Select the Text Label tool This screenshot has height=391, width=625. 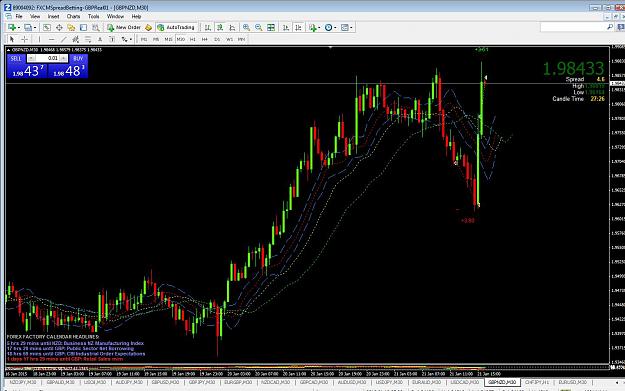(x=112, y=39)
